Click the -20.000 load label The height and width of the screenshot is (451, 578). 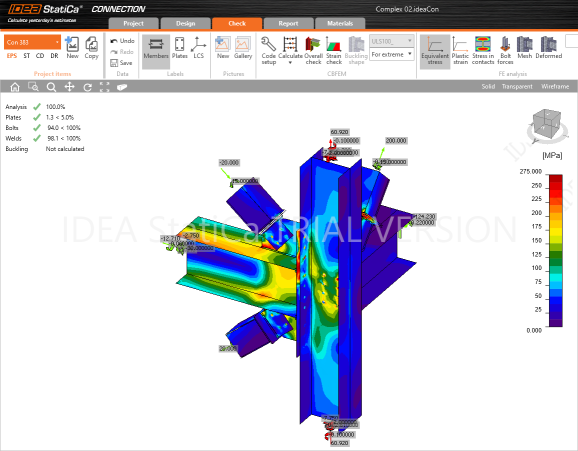click(x=229, y=163)
